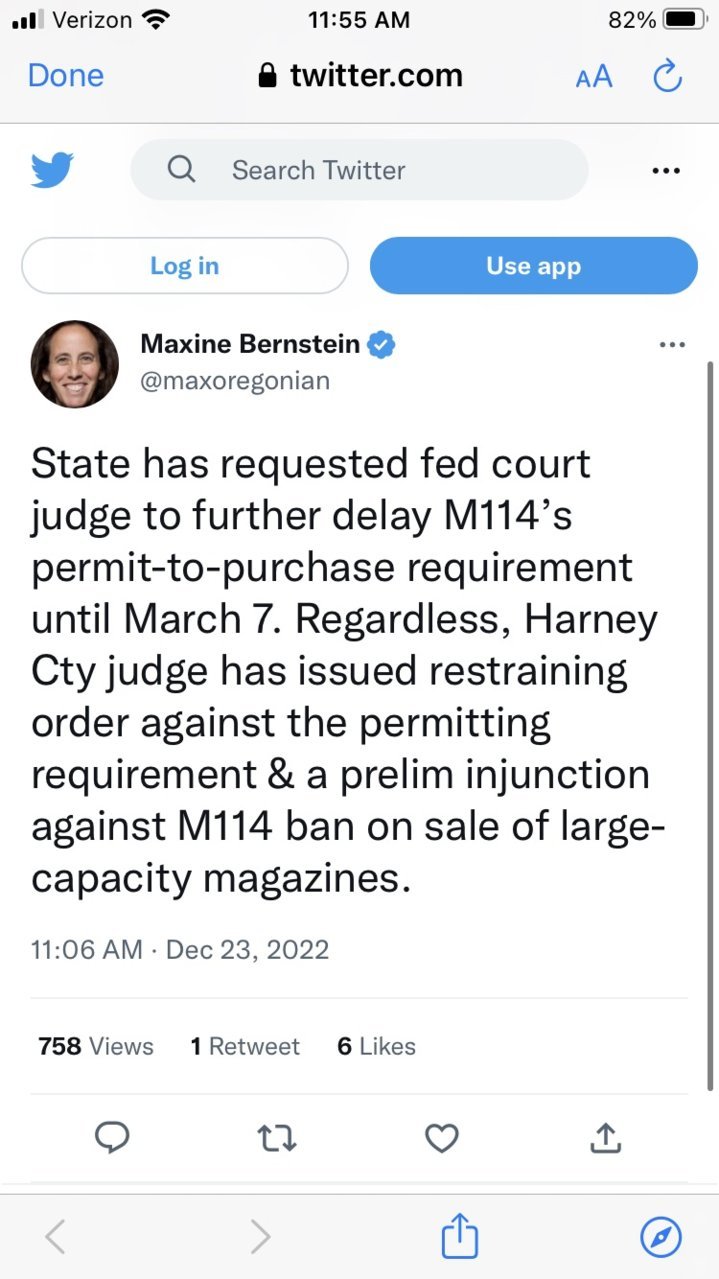The image size is (719, 1279).
Task: Open AA text size reader menu
Action: (x=594, y=77)
